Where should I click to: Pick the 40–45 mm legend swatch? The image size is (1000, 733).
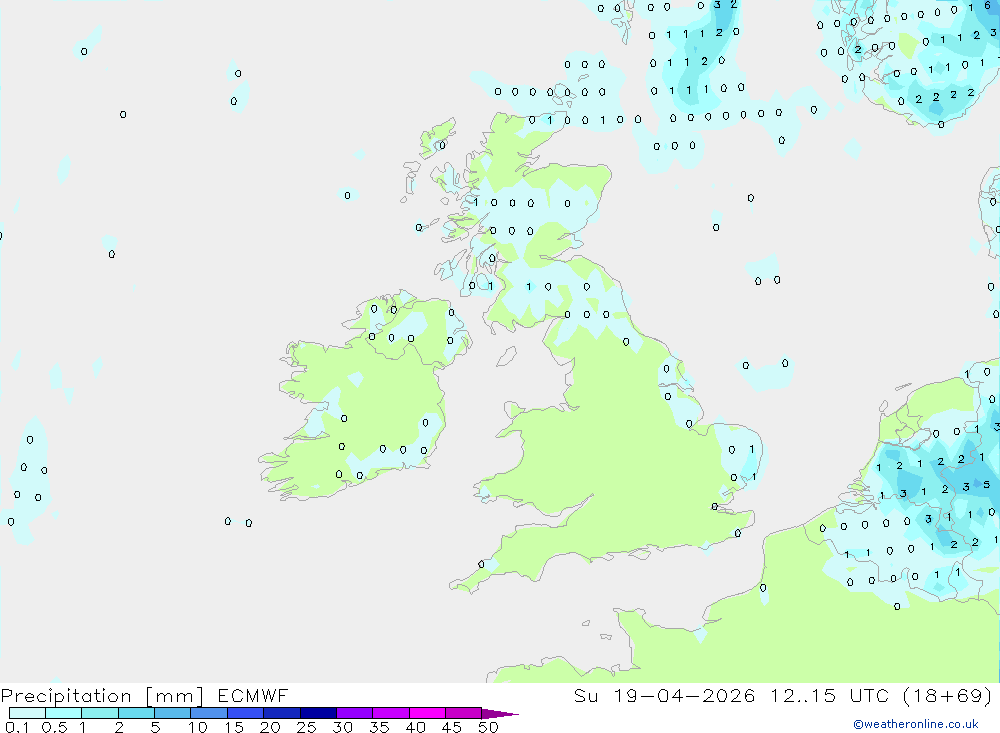(427, 713)
